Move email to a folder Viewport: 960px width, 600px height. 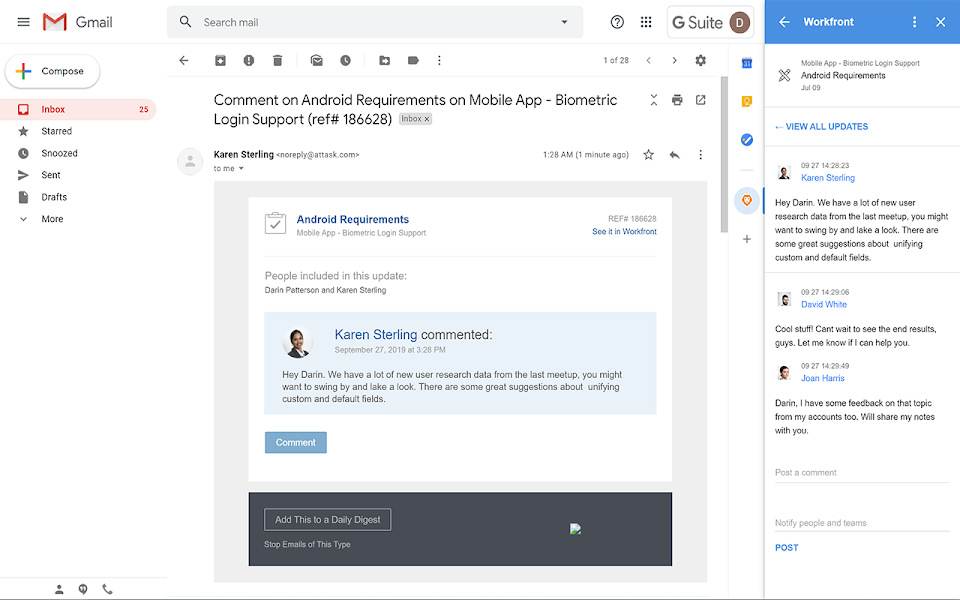point(384,60)
